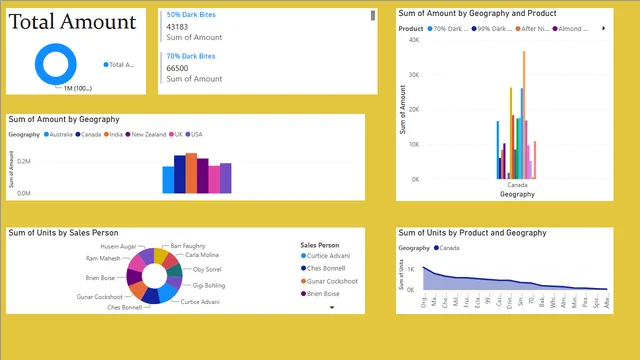640x360 pixels.
Task: Open the 50% Dark Bites card title
Action: [x=191, y=15]
